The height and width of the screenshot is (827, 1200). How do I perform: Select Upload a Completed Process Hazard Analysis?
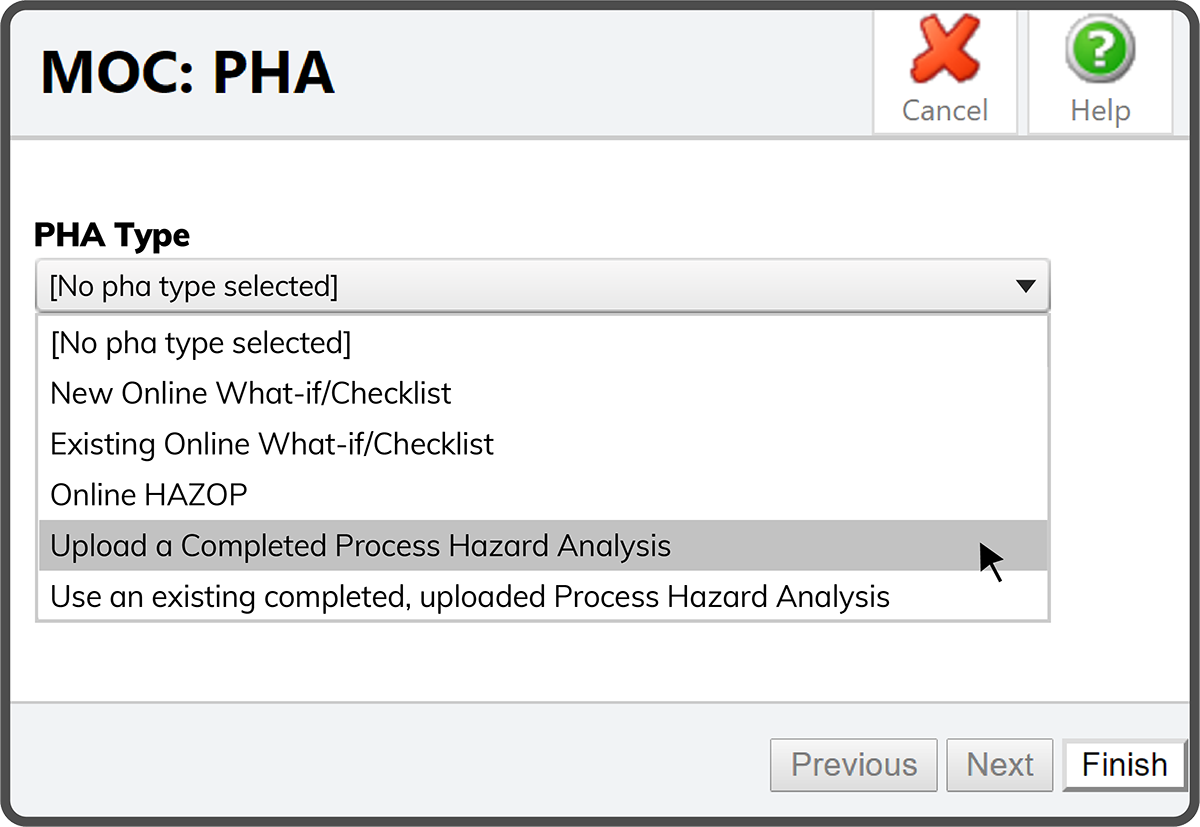click(360, 546)
